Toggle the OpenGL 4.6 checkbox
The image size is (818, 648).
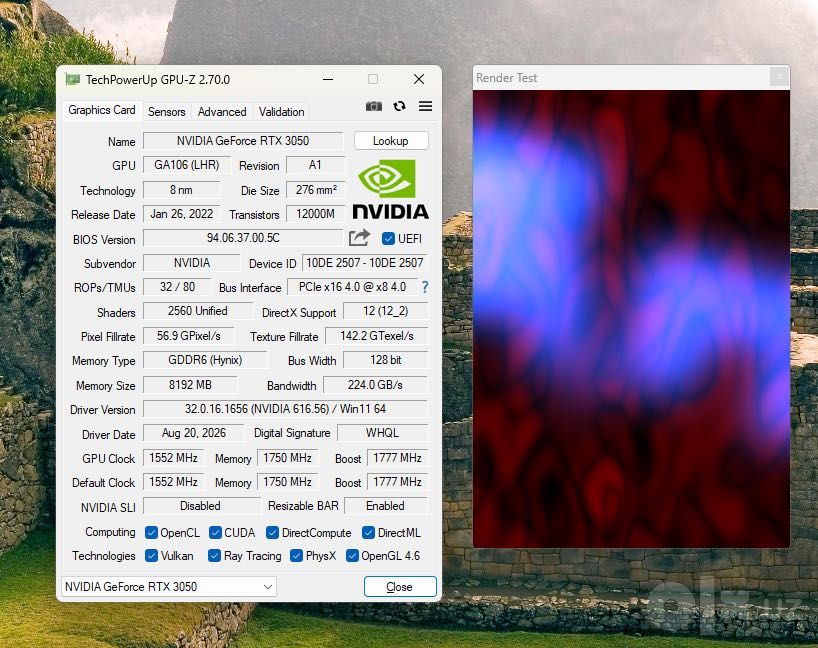click(352, 556)
